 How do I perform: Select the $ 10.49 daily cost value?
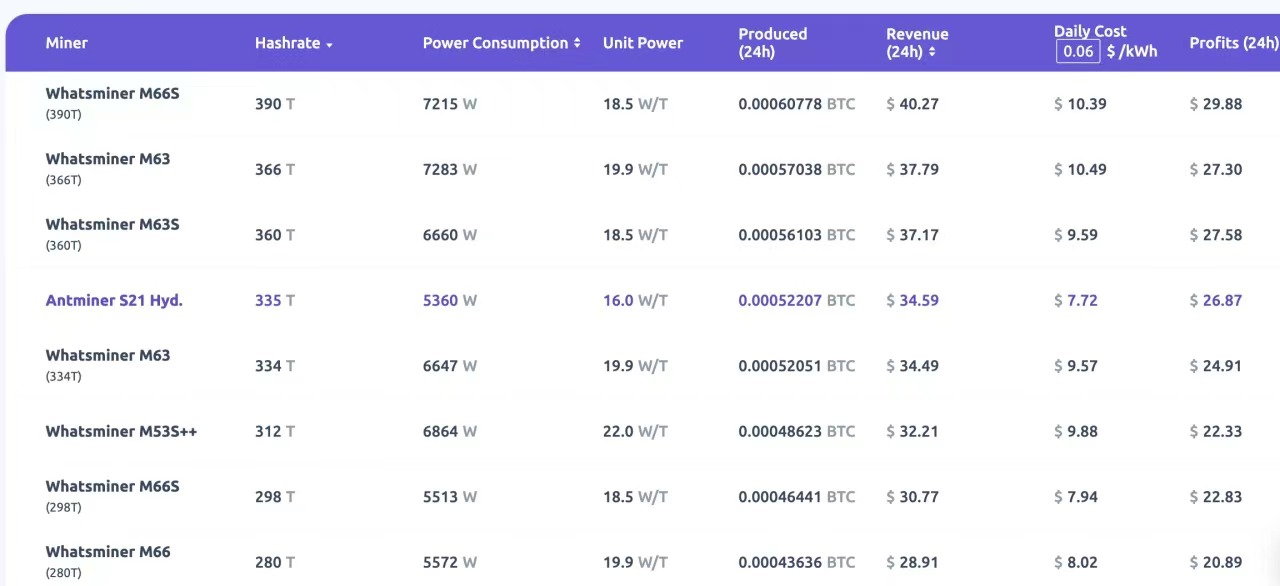[x=1080, y=170]
